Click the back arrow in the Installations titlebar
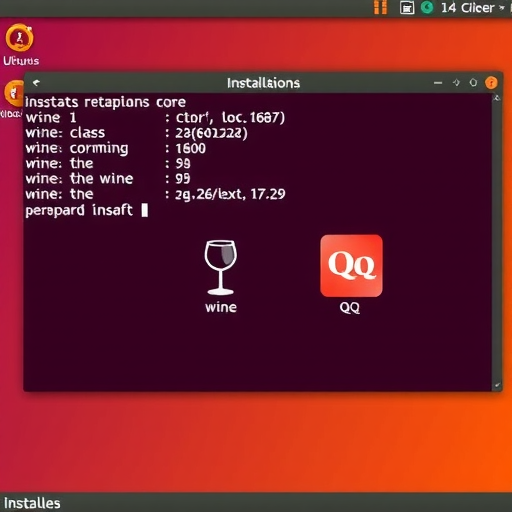 point(36,82)
